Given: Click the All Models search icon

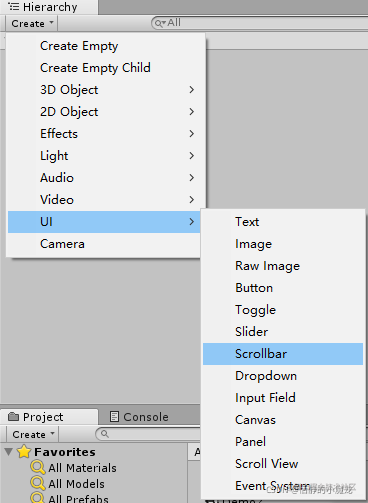Looking at the screenshot, I should click(x=38, y=483).
